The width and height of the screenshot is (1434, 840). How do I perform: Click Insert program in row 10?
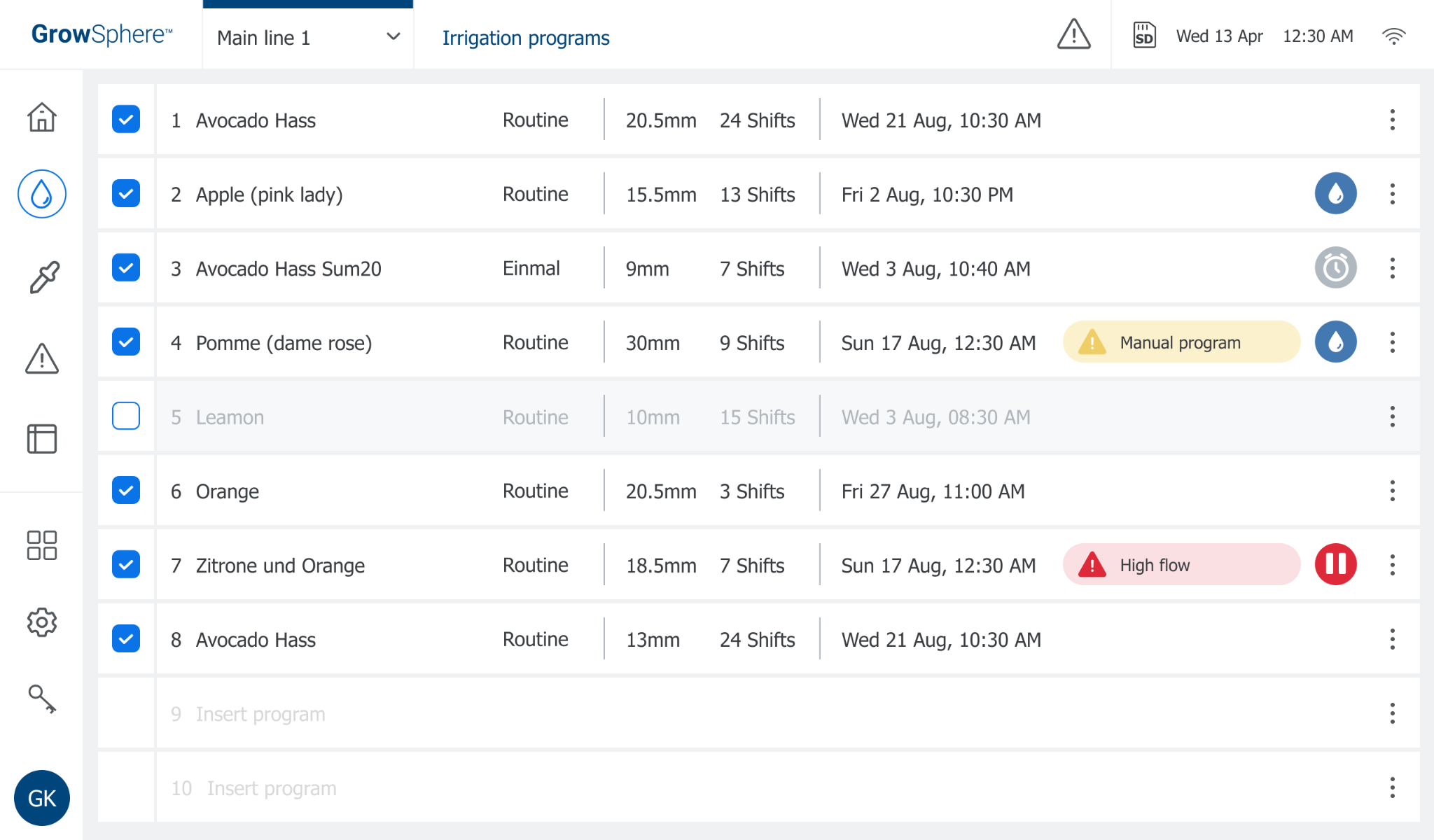tap(272, 788)
